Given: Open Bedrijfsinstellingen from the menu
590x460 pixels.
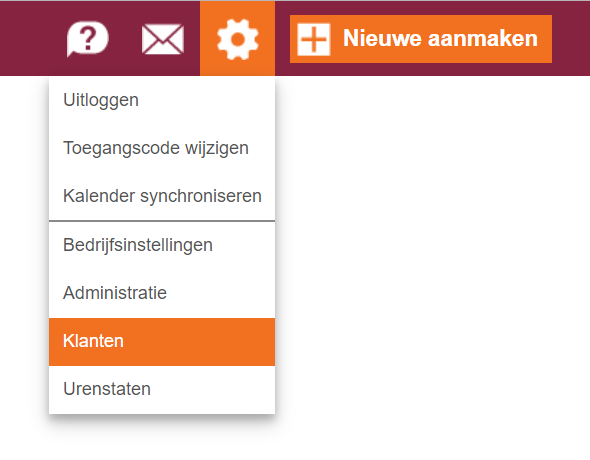Looking at the screenshot, I should [x=162, y=245].
